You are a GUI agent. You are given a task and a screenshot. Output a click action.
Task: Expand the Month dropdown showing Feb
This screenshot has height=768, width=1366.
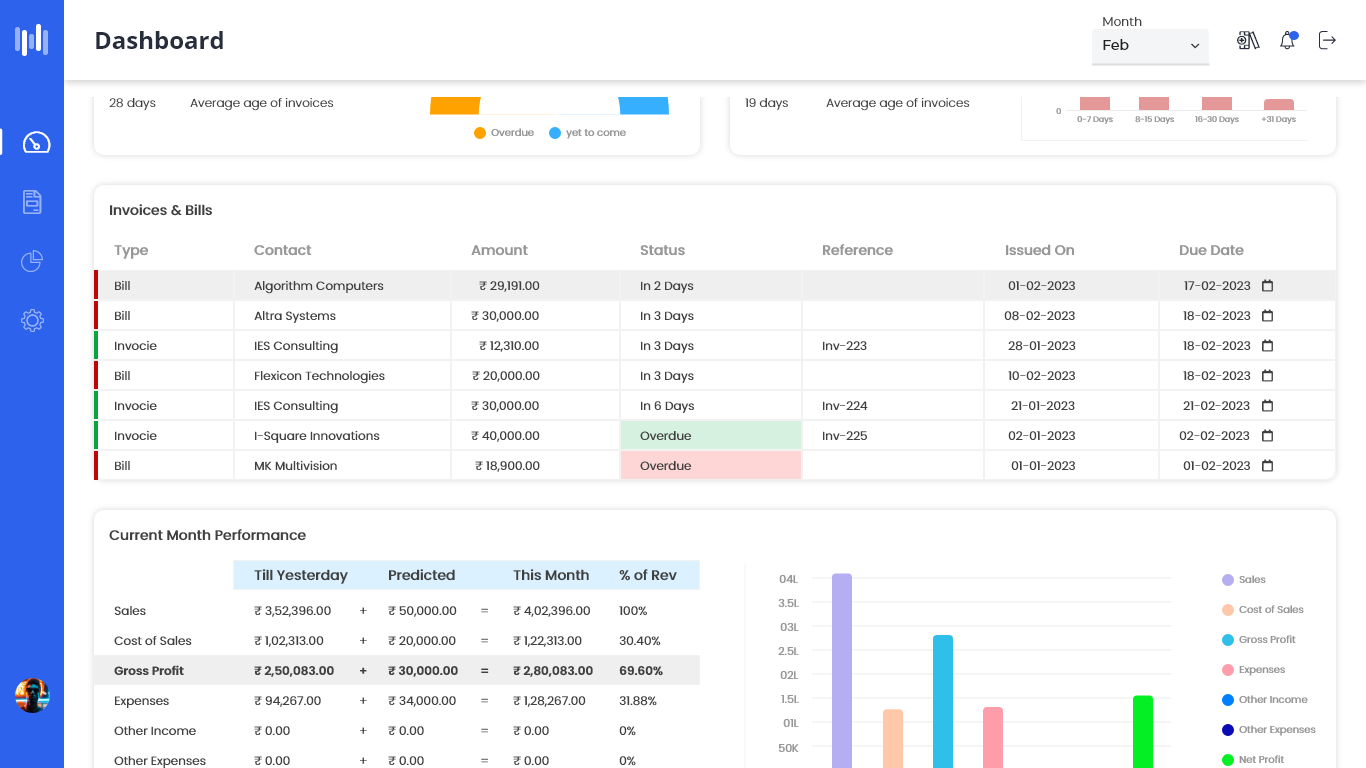coord(1150,46)
